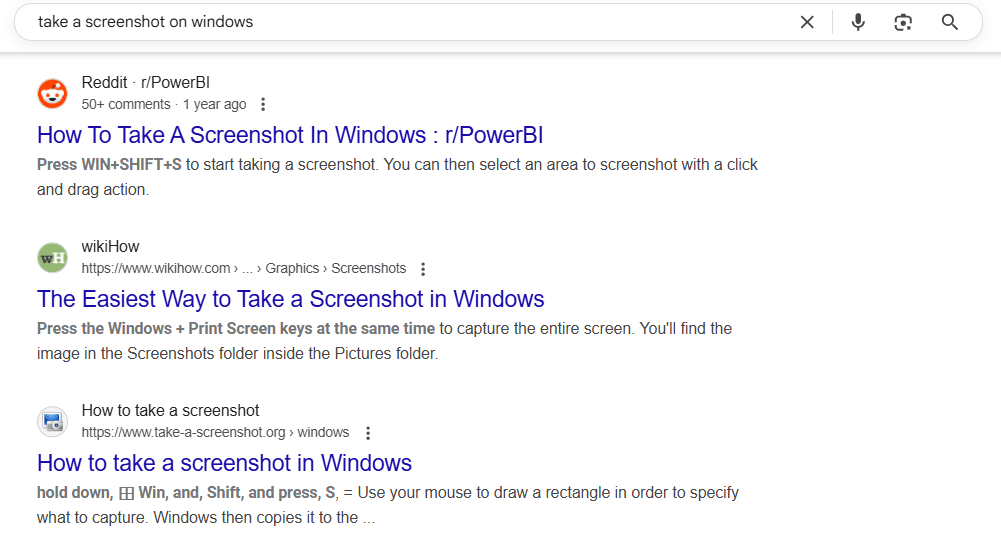Click the Reddit · r/PowerBI source name
This screenshot has width=1001, height=544.
[x=146, y=82]
